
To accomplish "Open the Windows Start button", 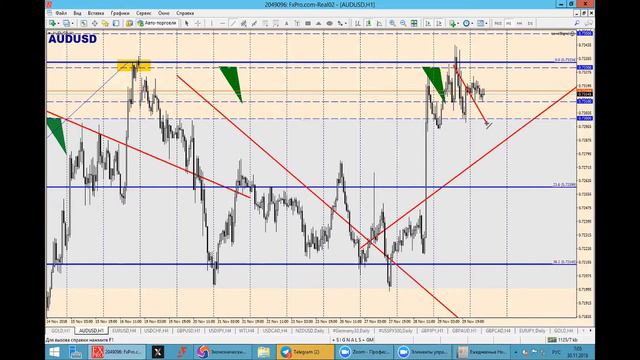I will [54, 352].
